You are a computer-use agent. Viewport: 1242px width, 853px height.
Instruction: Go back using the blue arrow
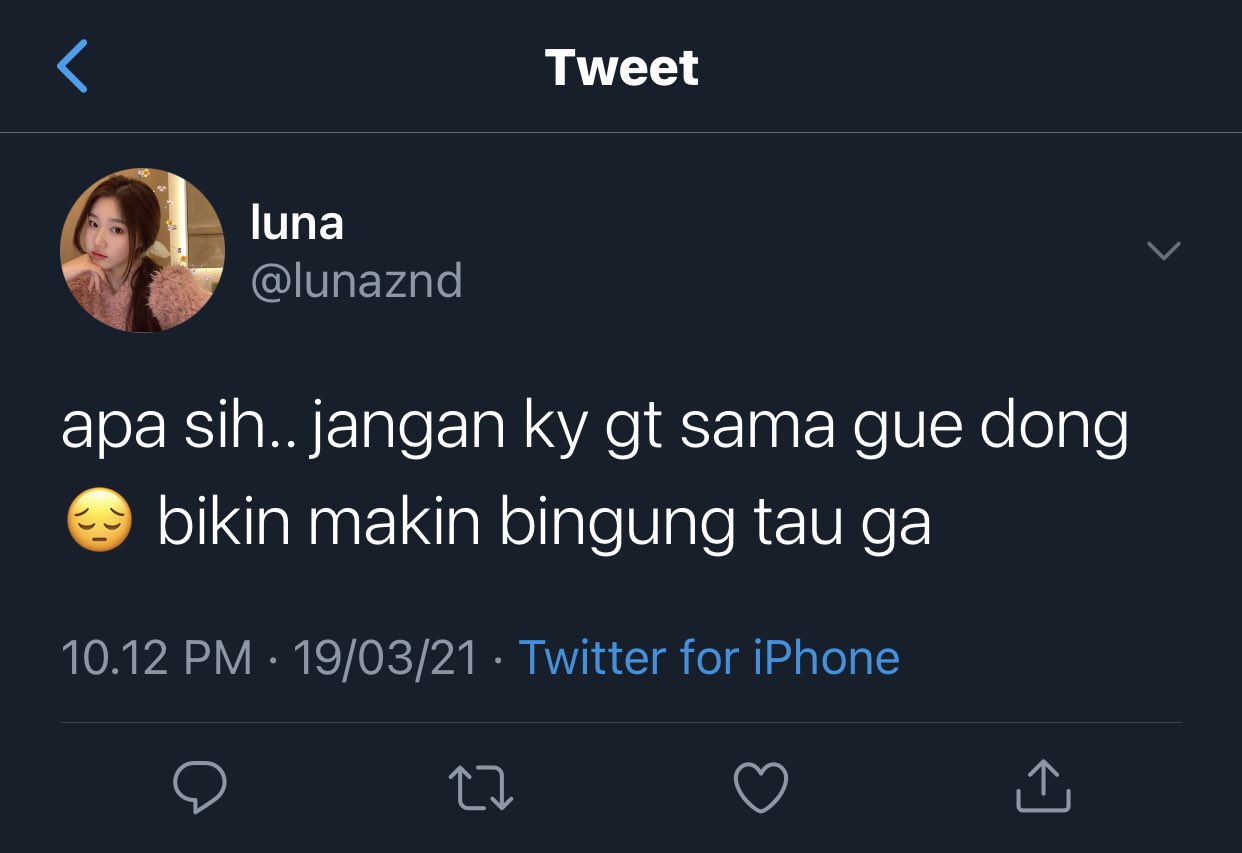click(72, 67)
